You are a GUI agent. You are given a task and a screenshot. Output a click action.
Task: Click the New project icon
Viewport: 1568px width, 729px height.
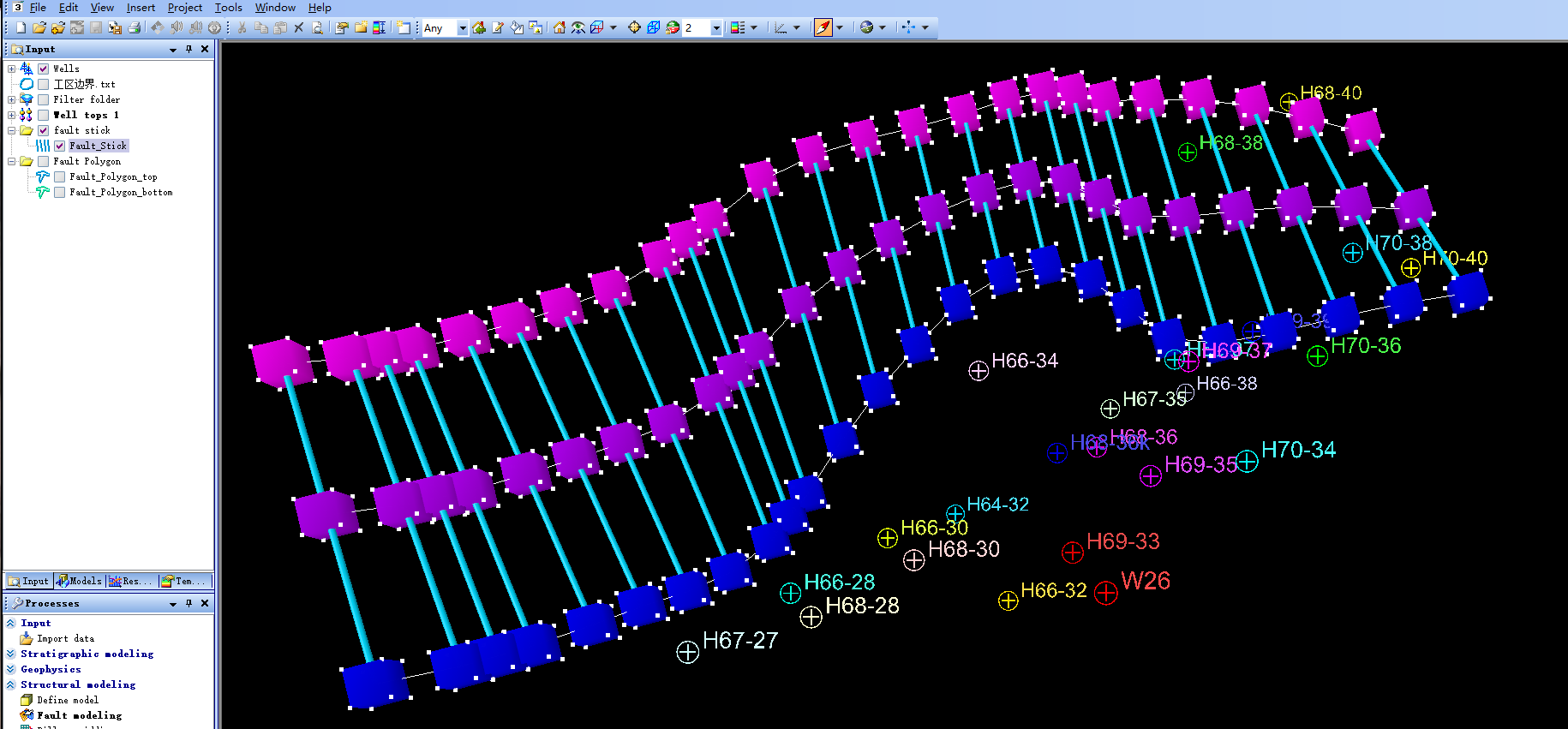21,27
